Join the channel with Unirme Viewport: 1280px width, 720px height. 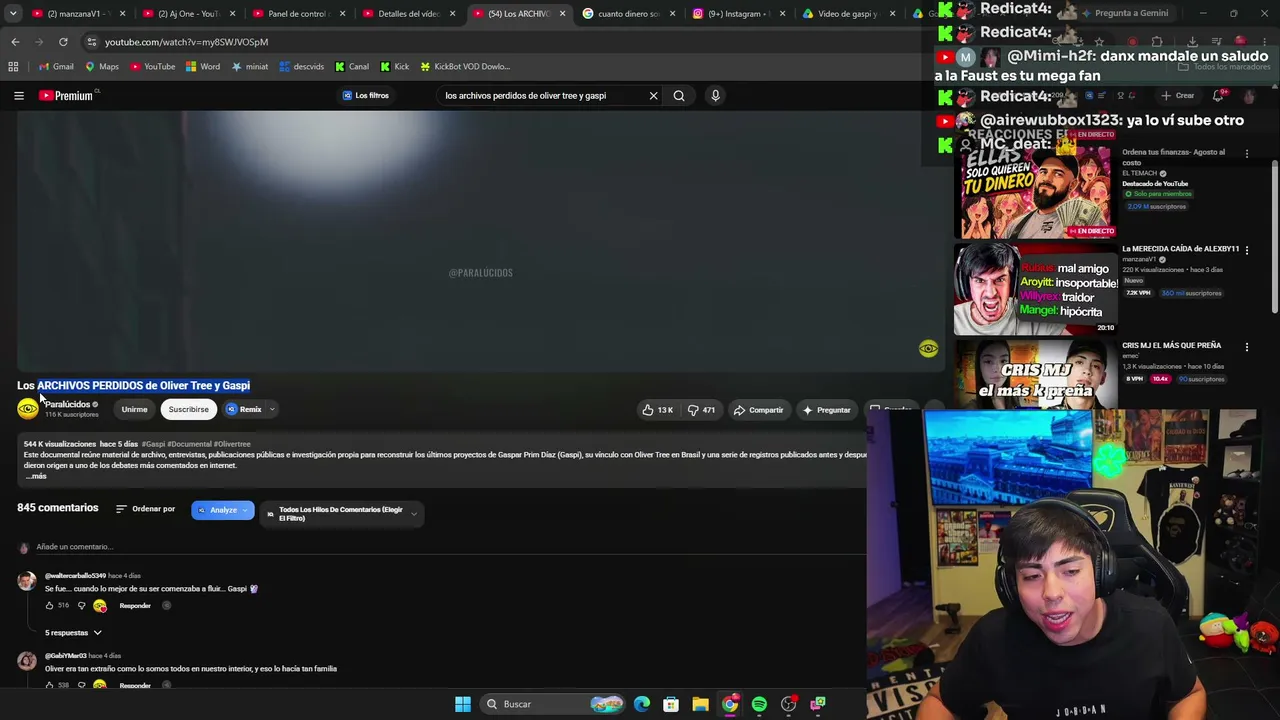click(134, 409)
